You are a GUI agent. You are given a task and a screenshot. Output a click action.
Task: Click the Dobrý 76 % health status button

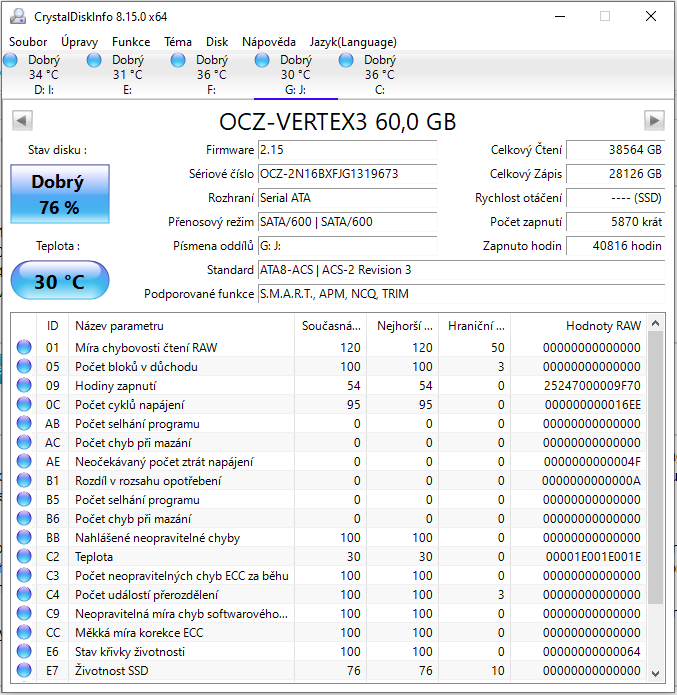click(60, 195)
